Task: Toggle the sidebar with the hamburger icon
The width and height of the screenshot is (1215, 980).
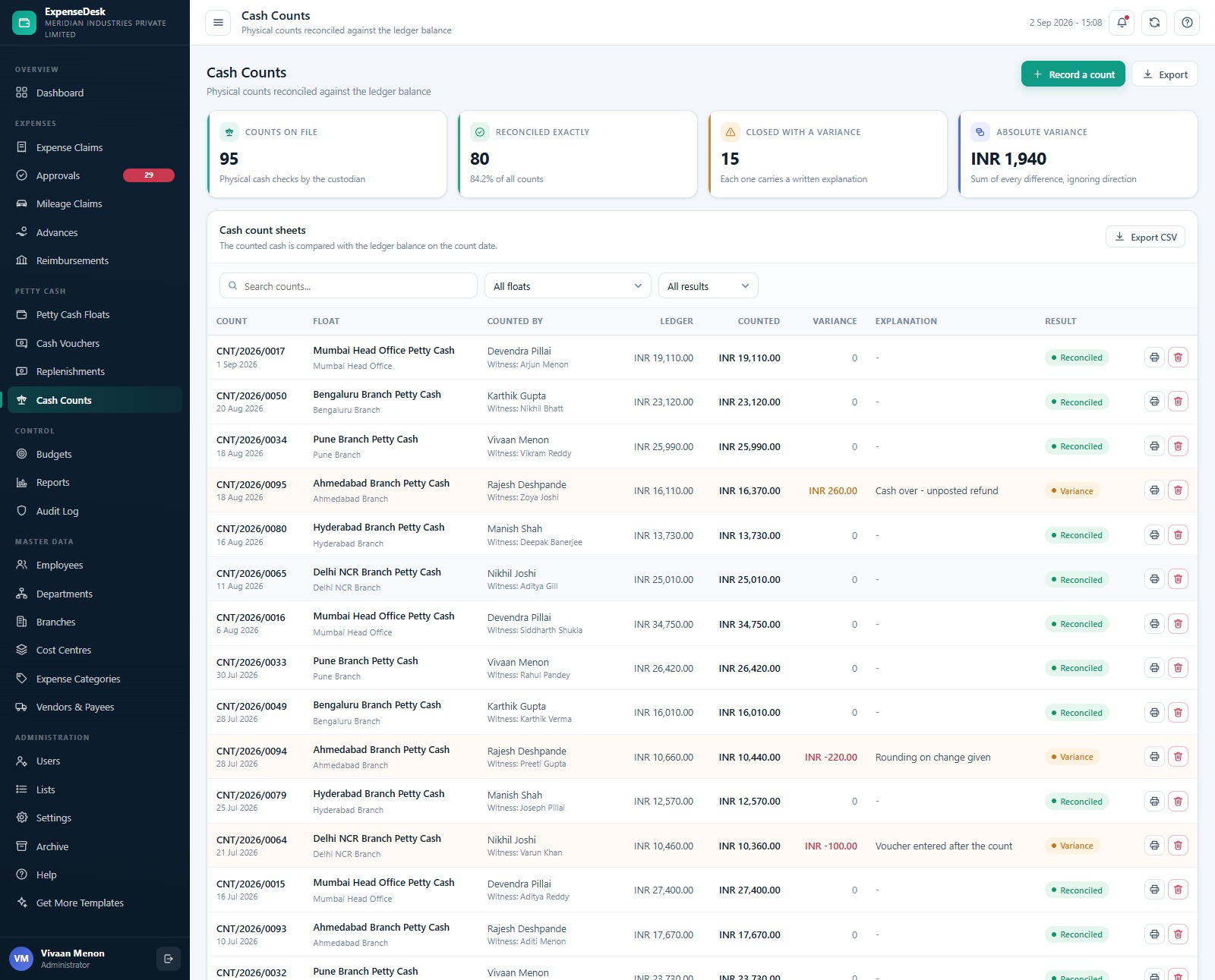Action: click(218, 23)
